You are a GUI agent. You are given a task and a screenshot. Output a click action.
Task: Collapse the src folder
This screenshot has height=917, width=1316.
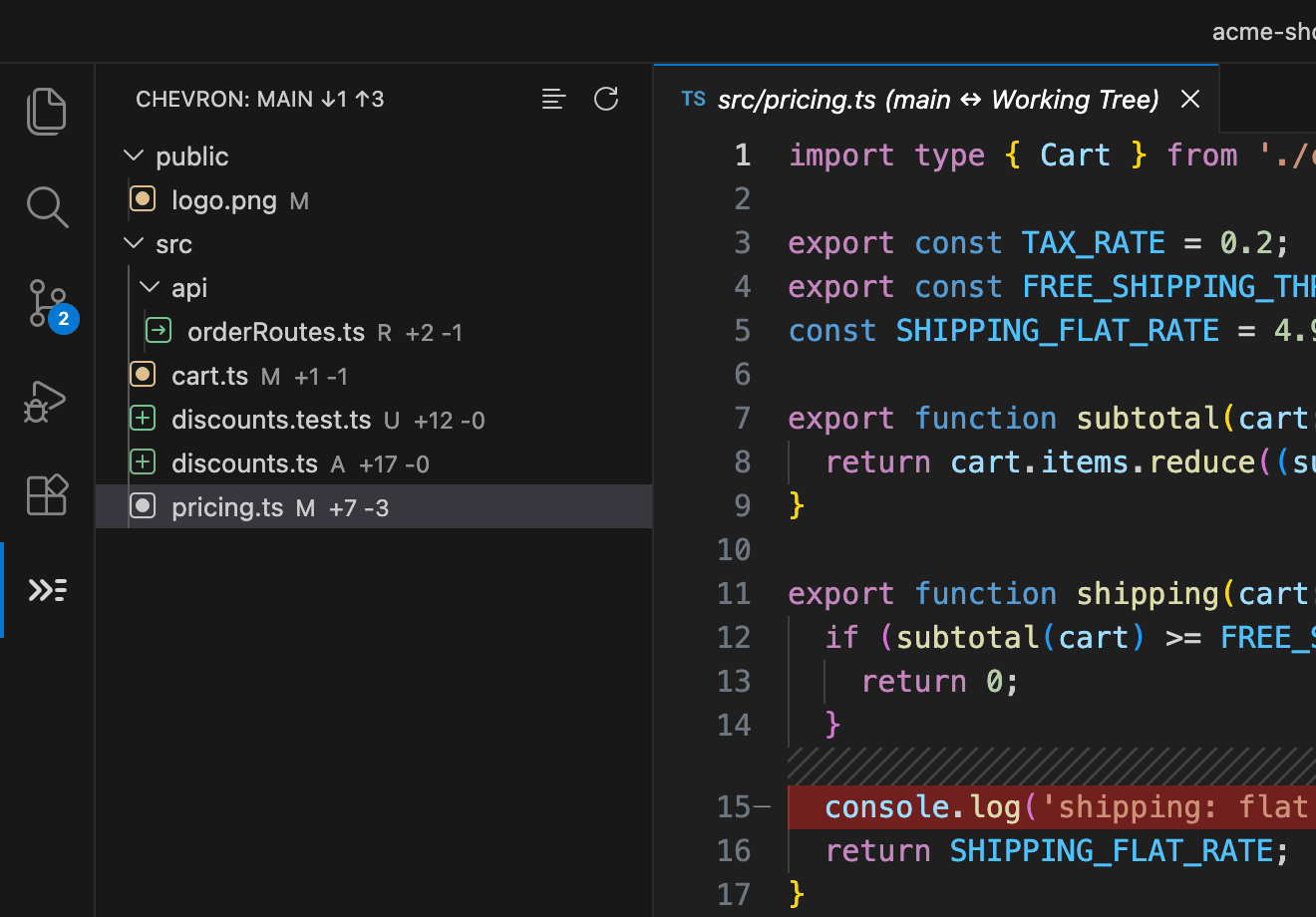click(x=133, y=243)
